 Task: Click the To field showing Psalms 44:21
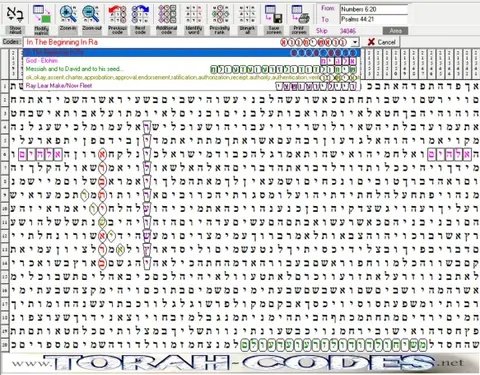point(374,19)
